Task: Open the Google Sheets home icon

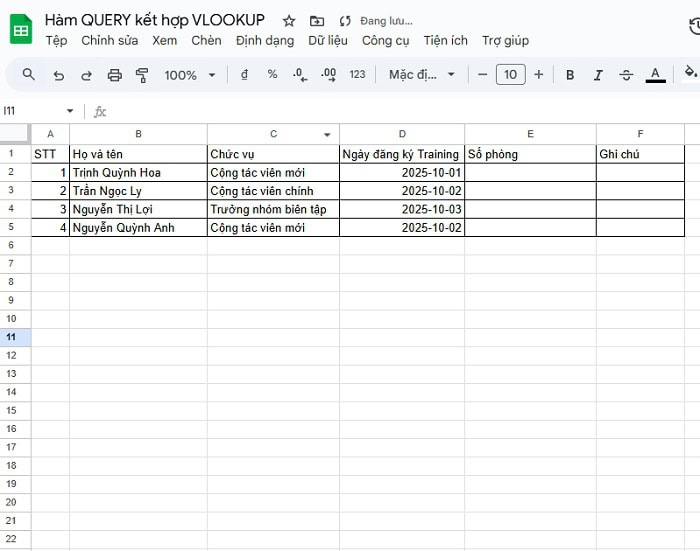Action: (x=21, y=30)
